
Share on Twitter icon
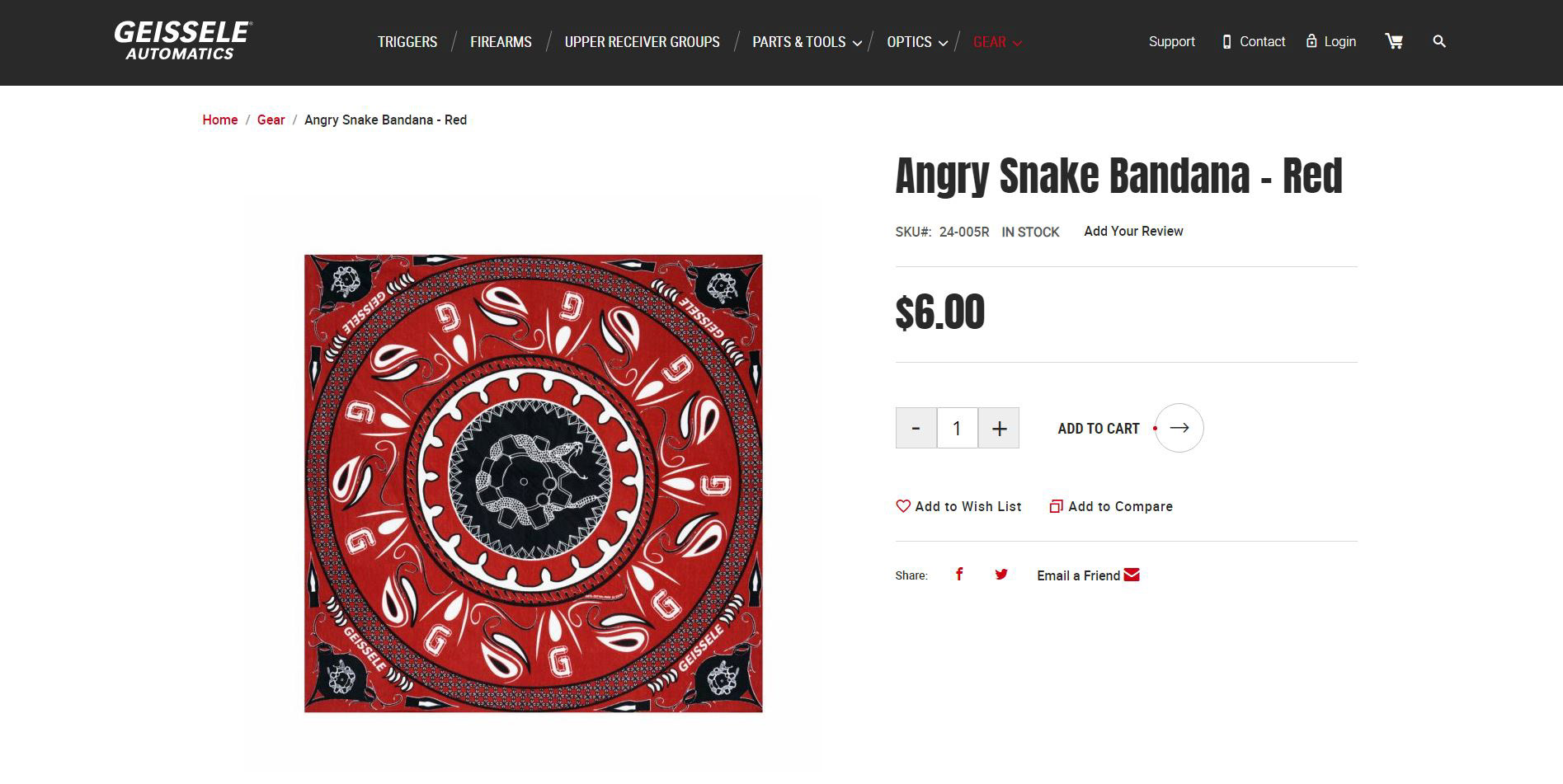(1001, 575)
